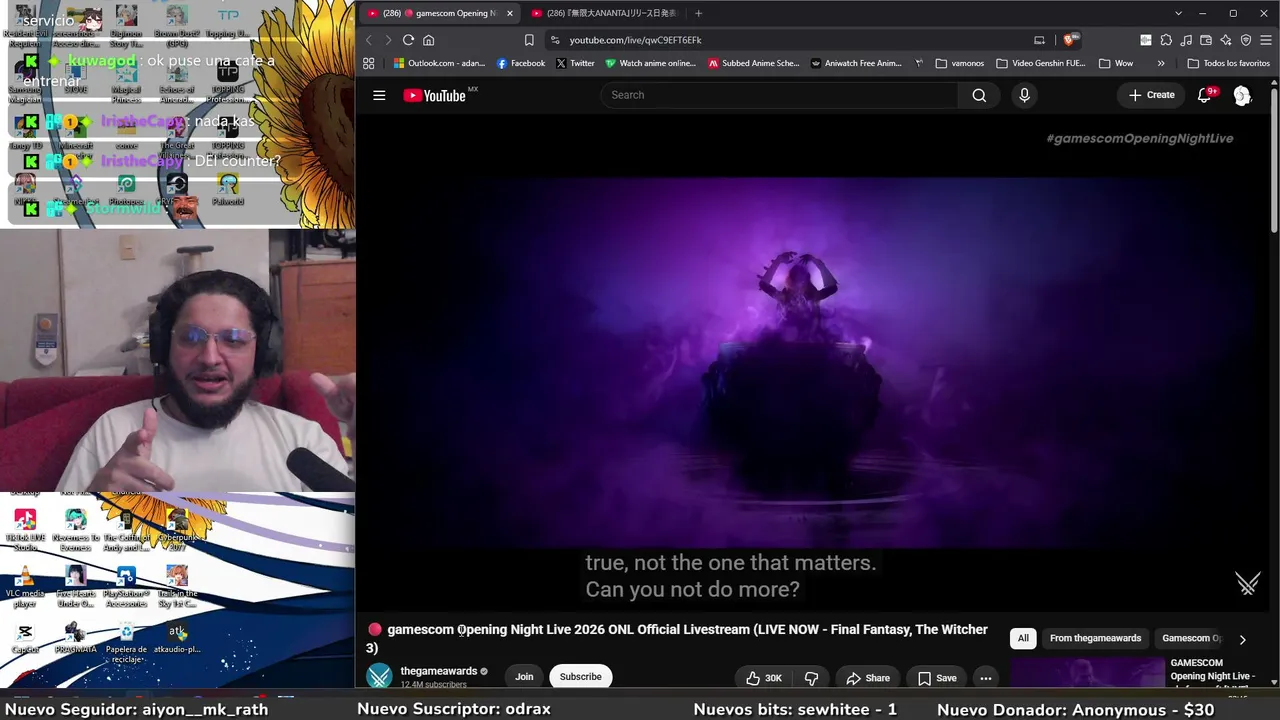Open a new browser tab
The height and width of the screenshot is (720, 1280).
pos(698,13)
